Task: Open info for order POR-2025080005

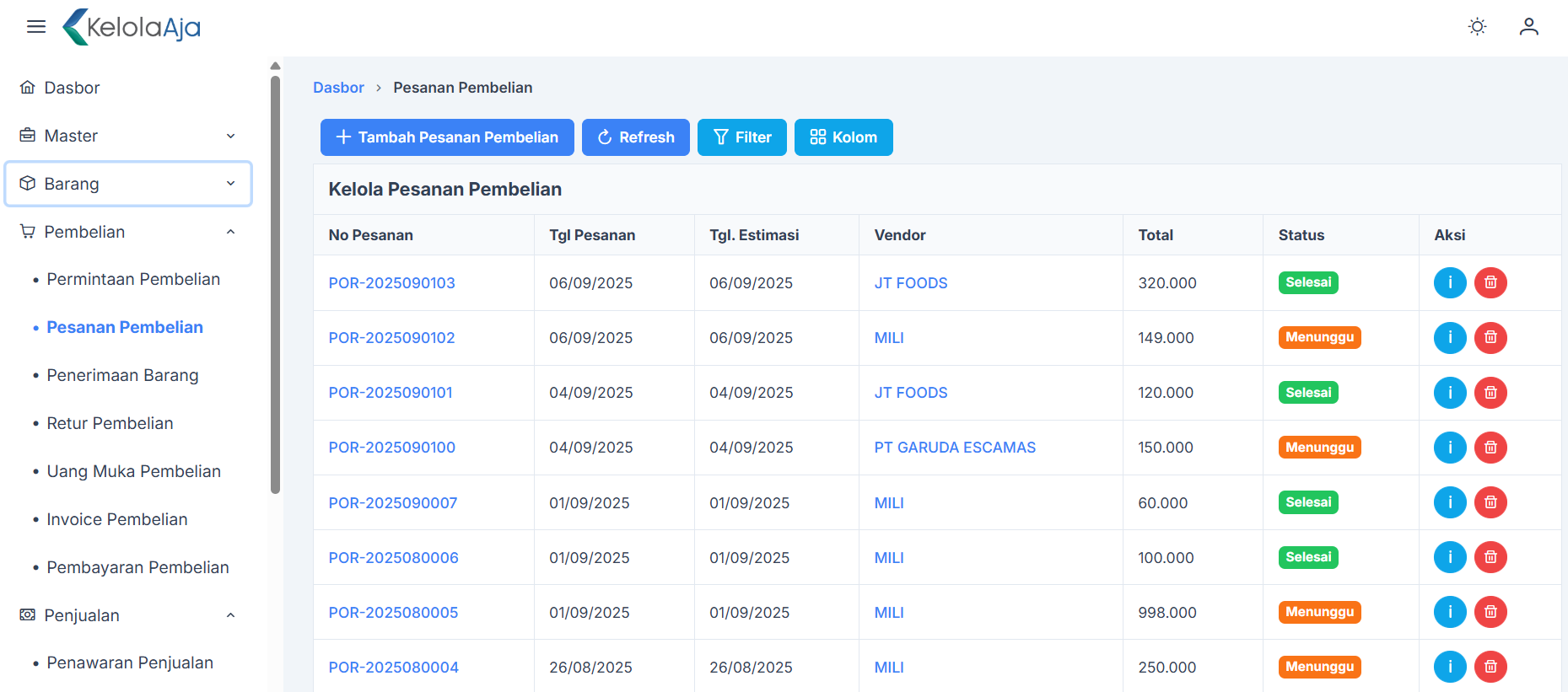Action: 1449,612
